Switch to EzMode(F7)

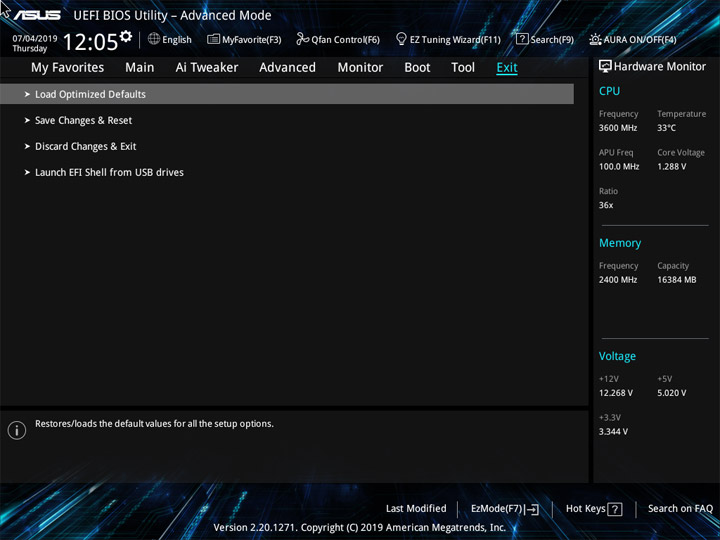tap(496, 509)
